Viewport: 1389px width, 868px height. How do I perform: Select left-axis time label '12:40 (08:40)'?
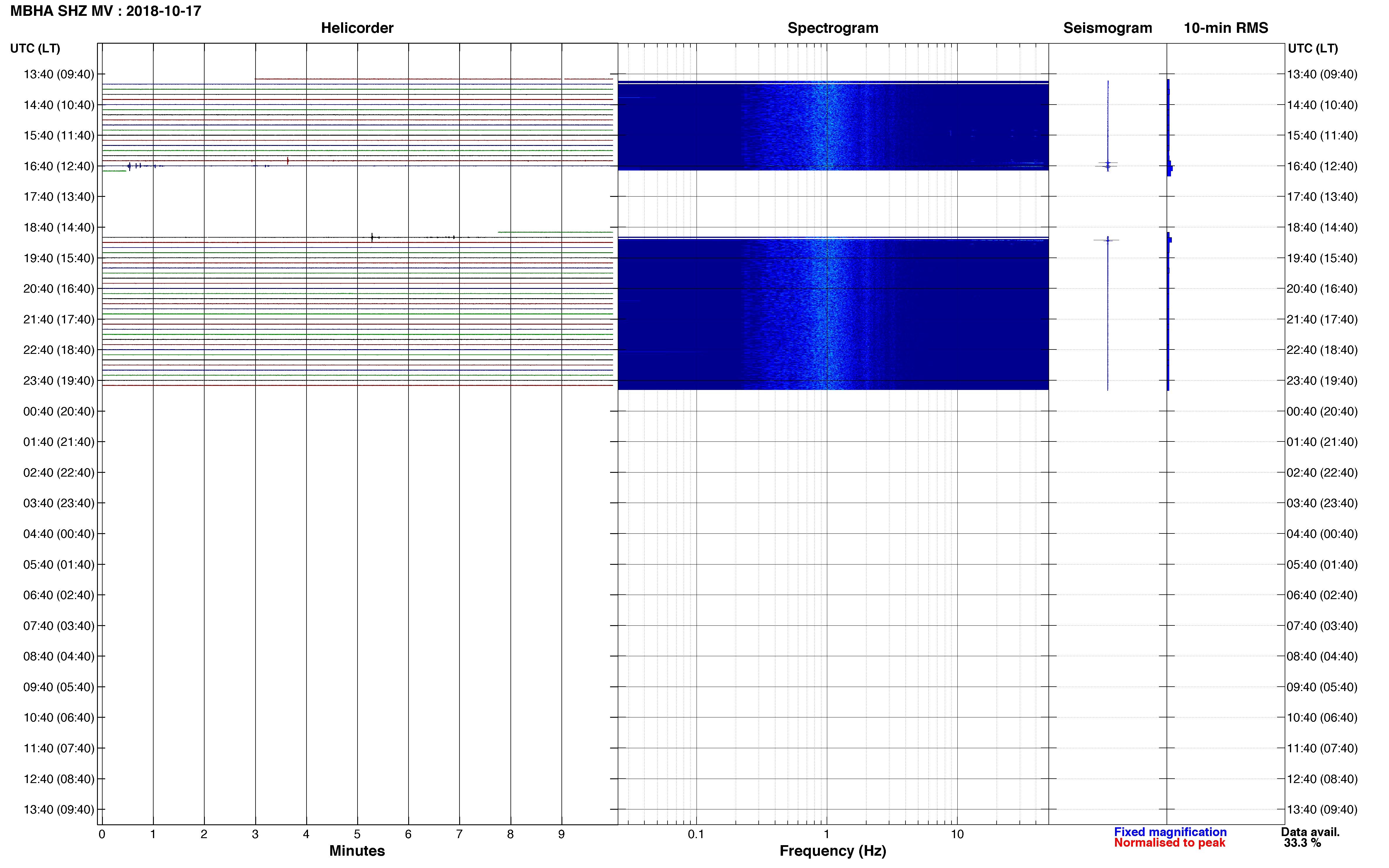coord(59,779)
